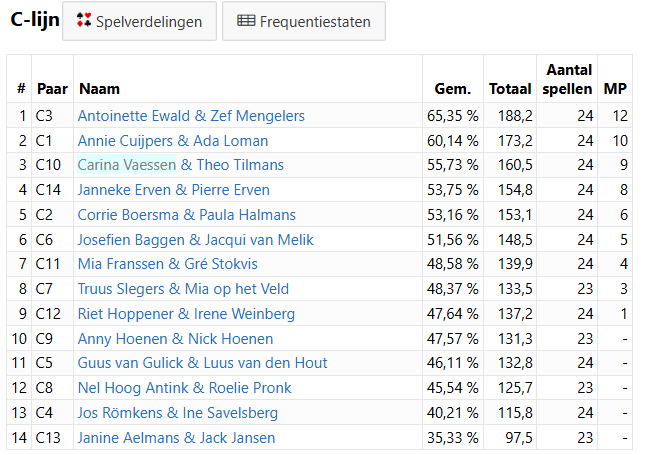
Task: Click Anny Hoenen & Nick Hoenen link
Action: click(175, 339)
